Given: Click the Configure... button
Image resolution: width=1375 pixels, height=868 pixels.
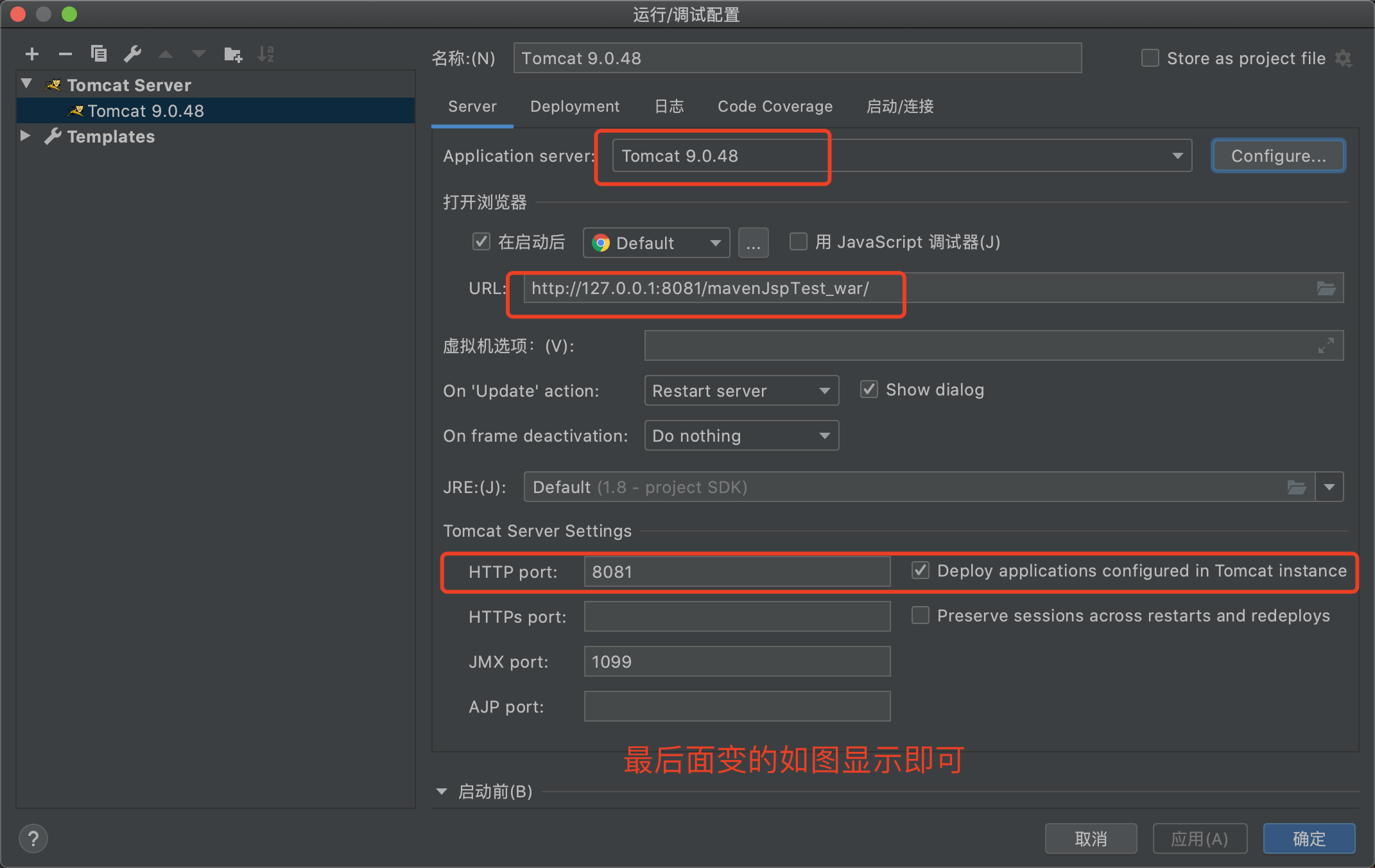Looking at the screenshot, I should click(x=1279, y=156).
